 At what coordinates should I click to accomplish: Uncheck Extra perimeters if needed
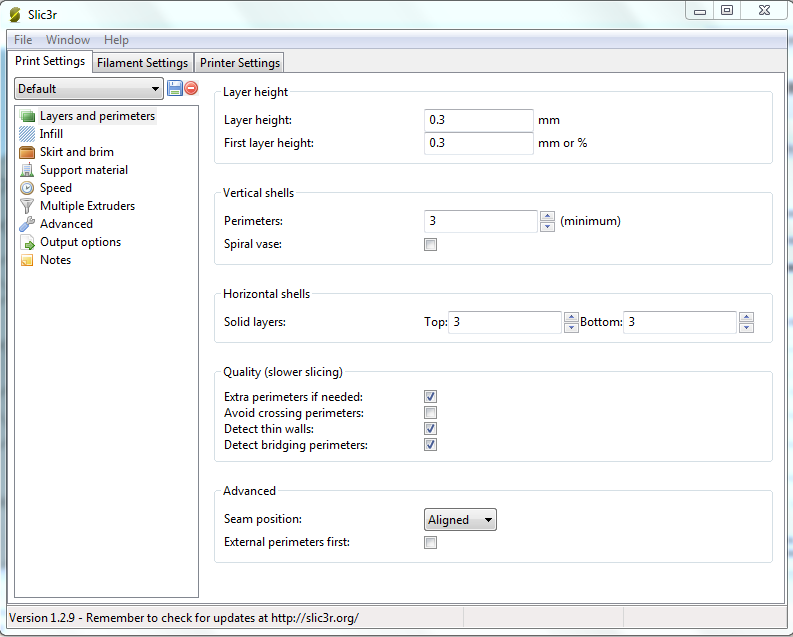click(x=430, y=397)
